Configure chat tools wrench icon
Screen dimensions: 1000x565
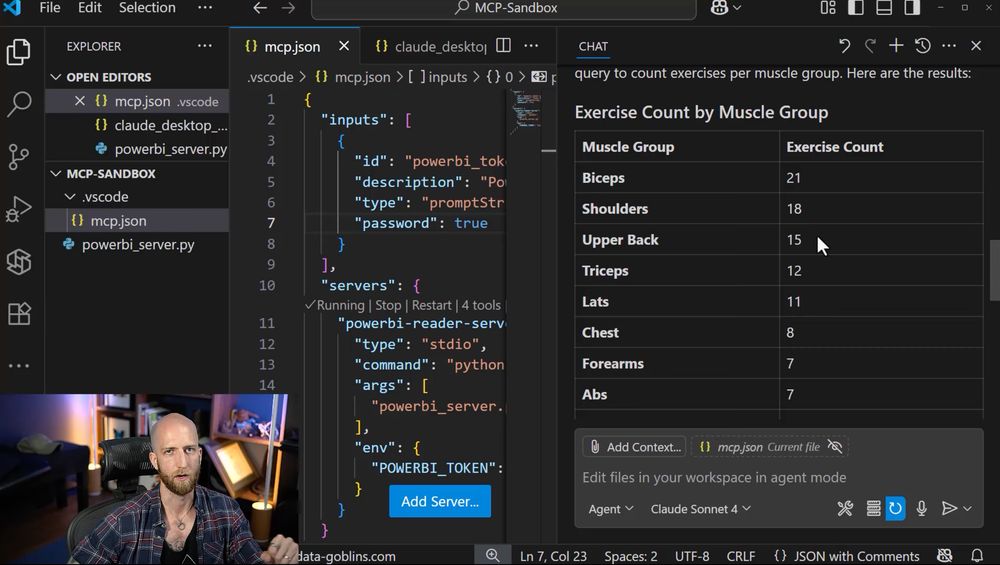[845, 508]
